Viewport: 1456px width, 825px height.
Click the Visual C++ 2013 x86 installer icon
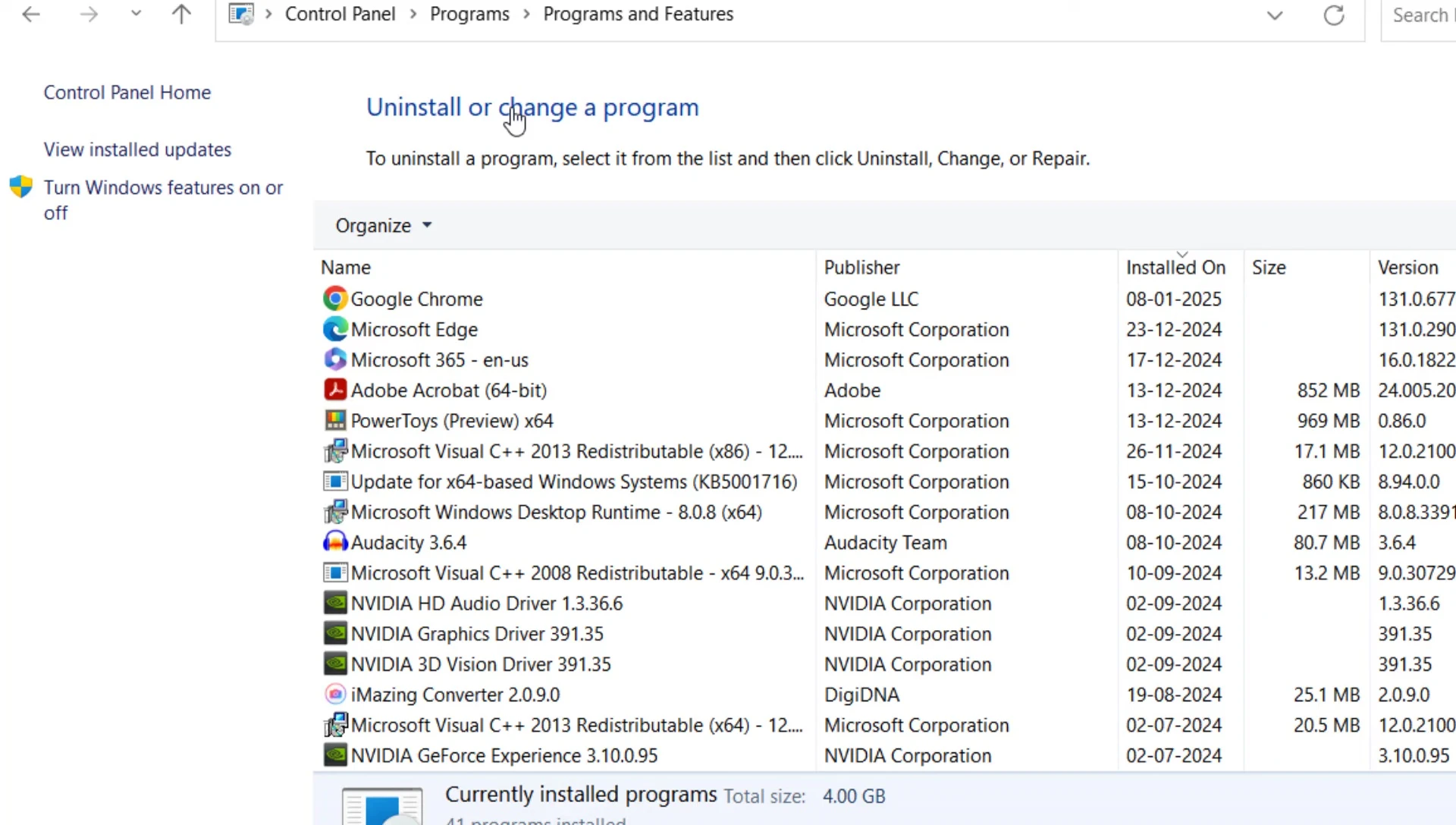tap(335, 451)
